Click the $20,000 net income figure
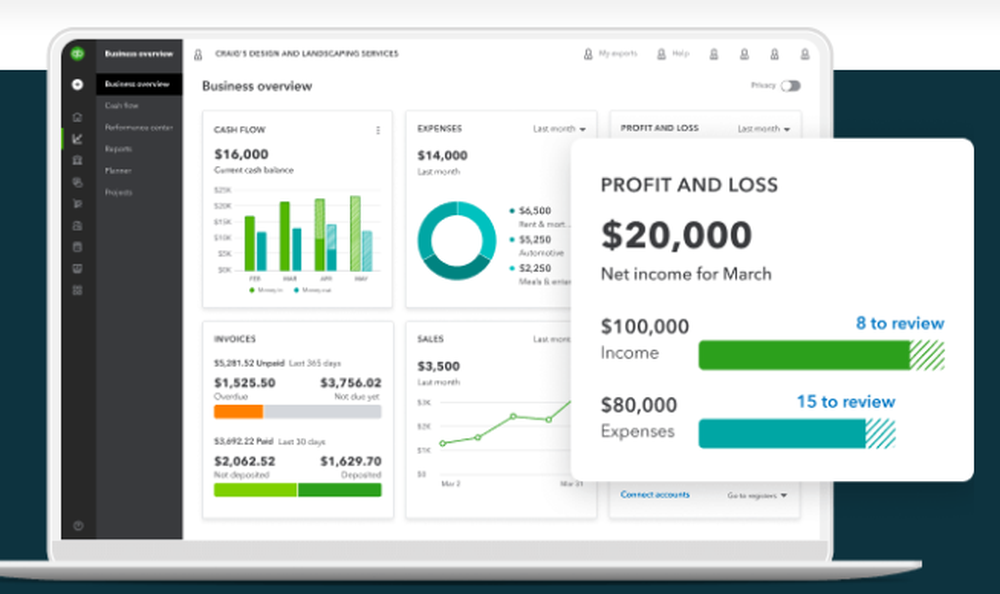The height and width of the screenshot is (594, 1000). [677, 235]
